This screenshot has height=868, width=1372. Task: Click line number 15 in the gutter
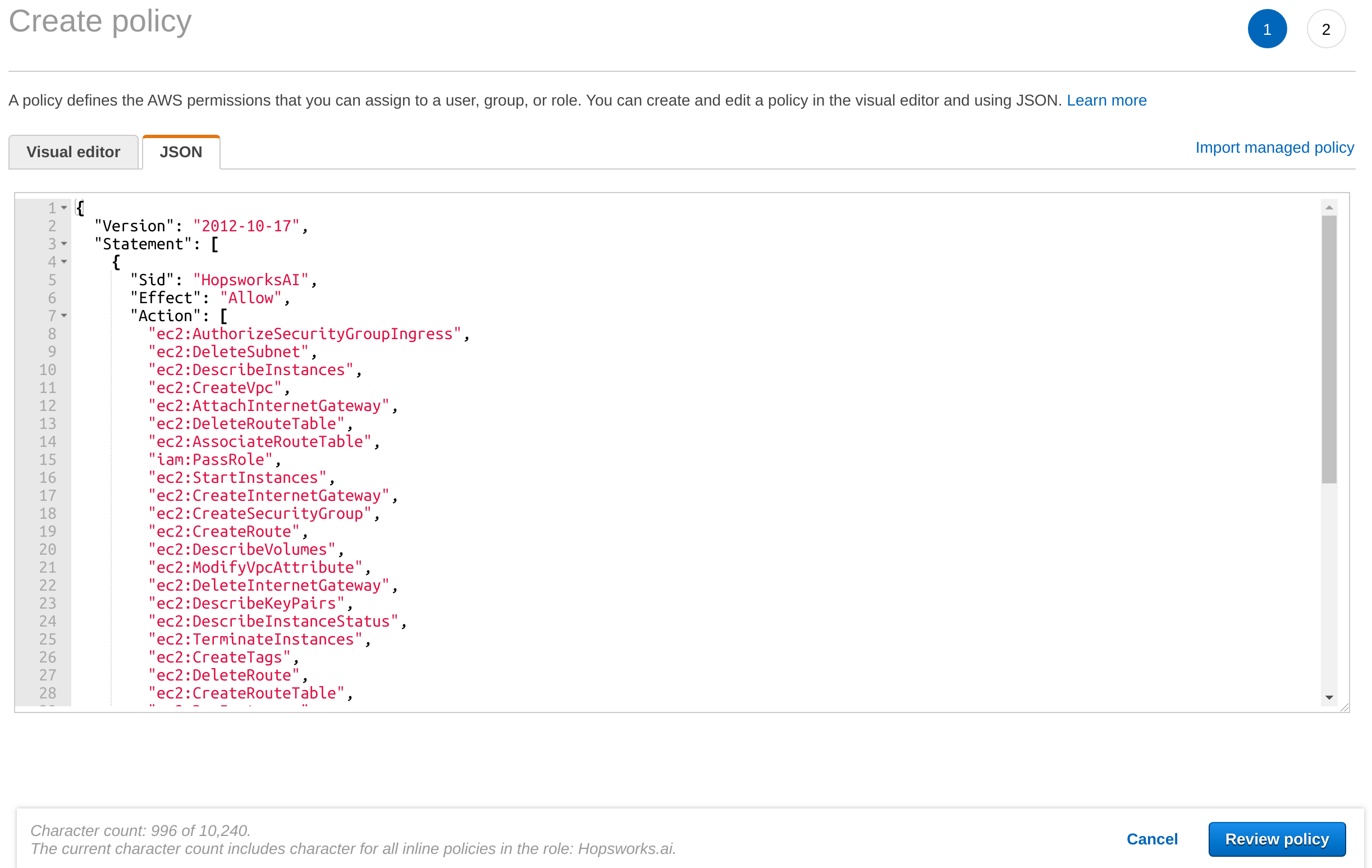point(48,459)
